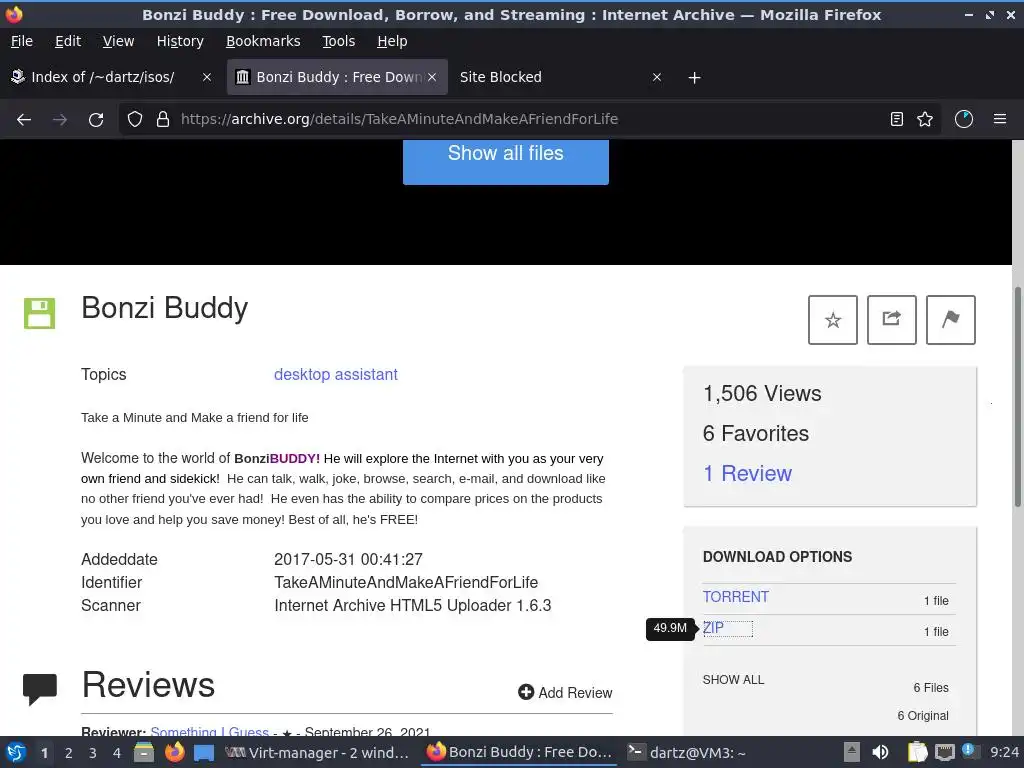
Task: Open the volume control tray icon
Action: pos(880,752)
